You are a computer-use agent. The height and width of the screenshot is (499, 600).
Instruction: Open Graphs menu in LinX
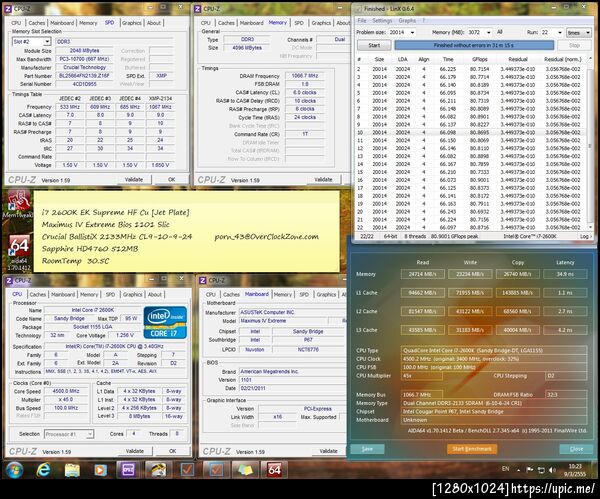pos(407,21)
